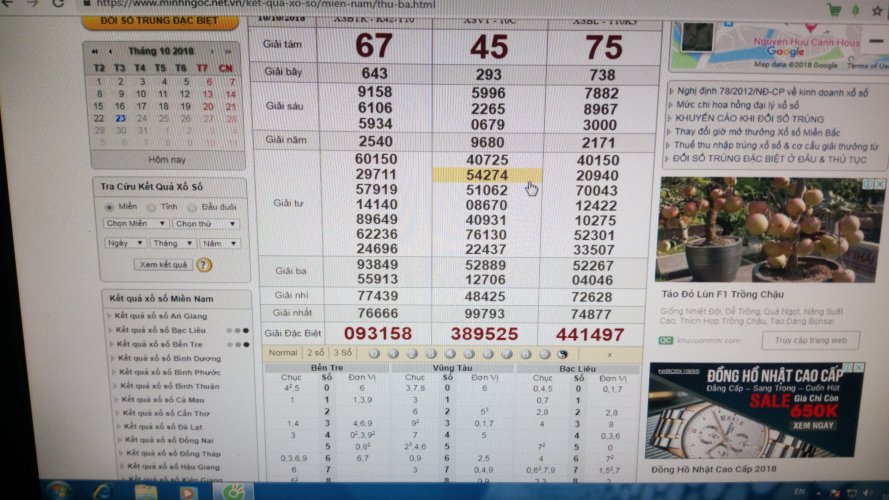Select the Đầu đuôi radio button

coord(192,206)
